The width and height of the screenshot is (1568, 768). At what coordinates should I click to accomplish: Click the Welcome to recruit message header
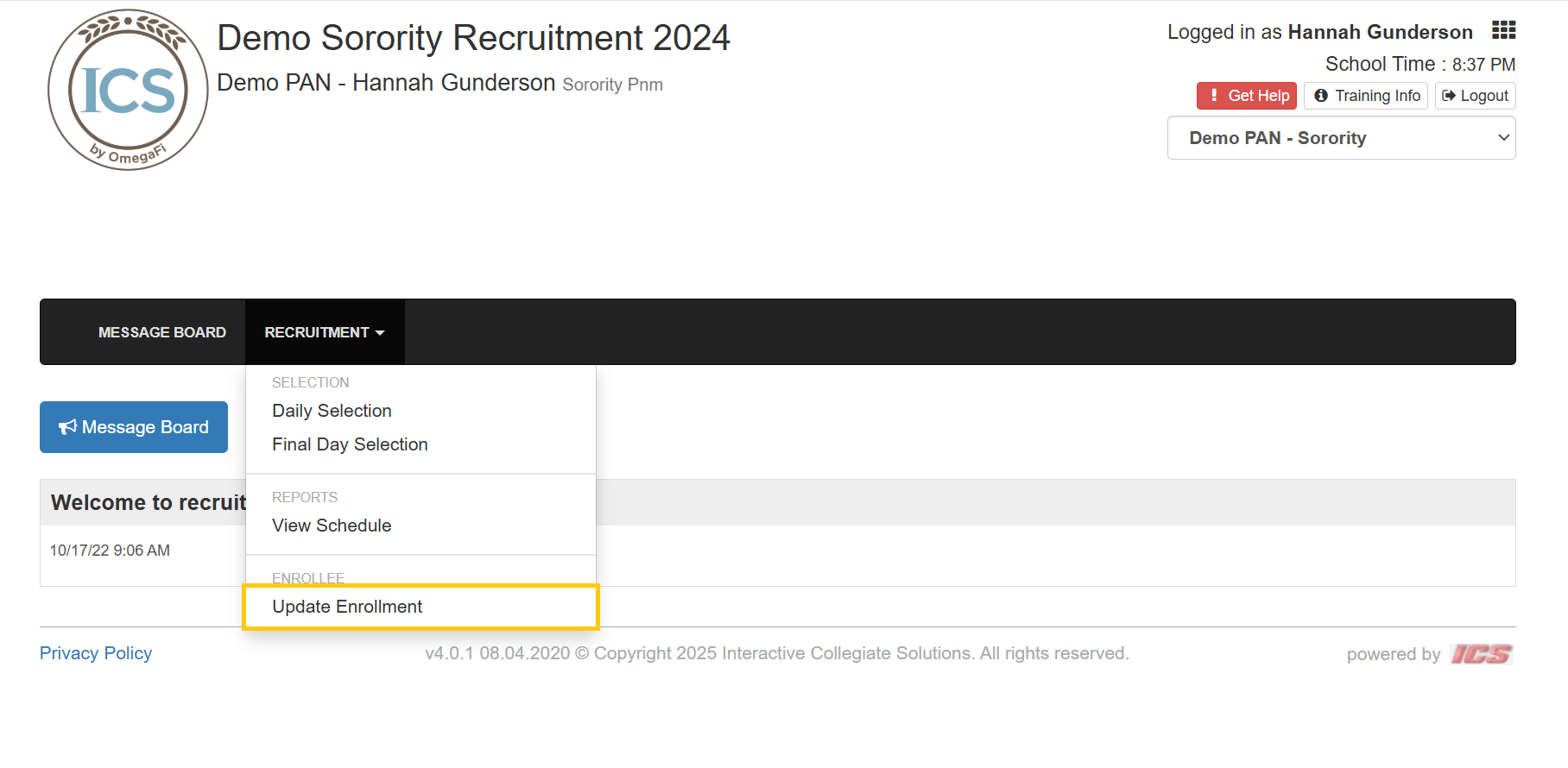click(x=148, y=502)
